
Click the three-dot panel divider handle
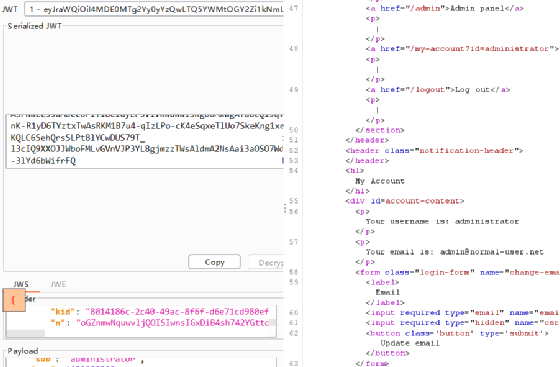pos(285,208)
